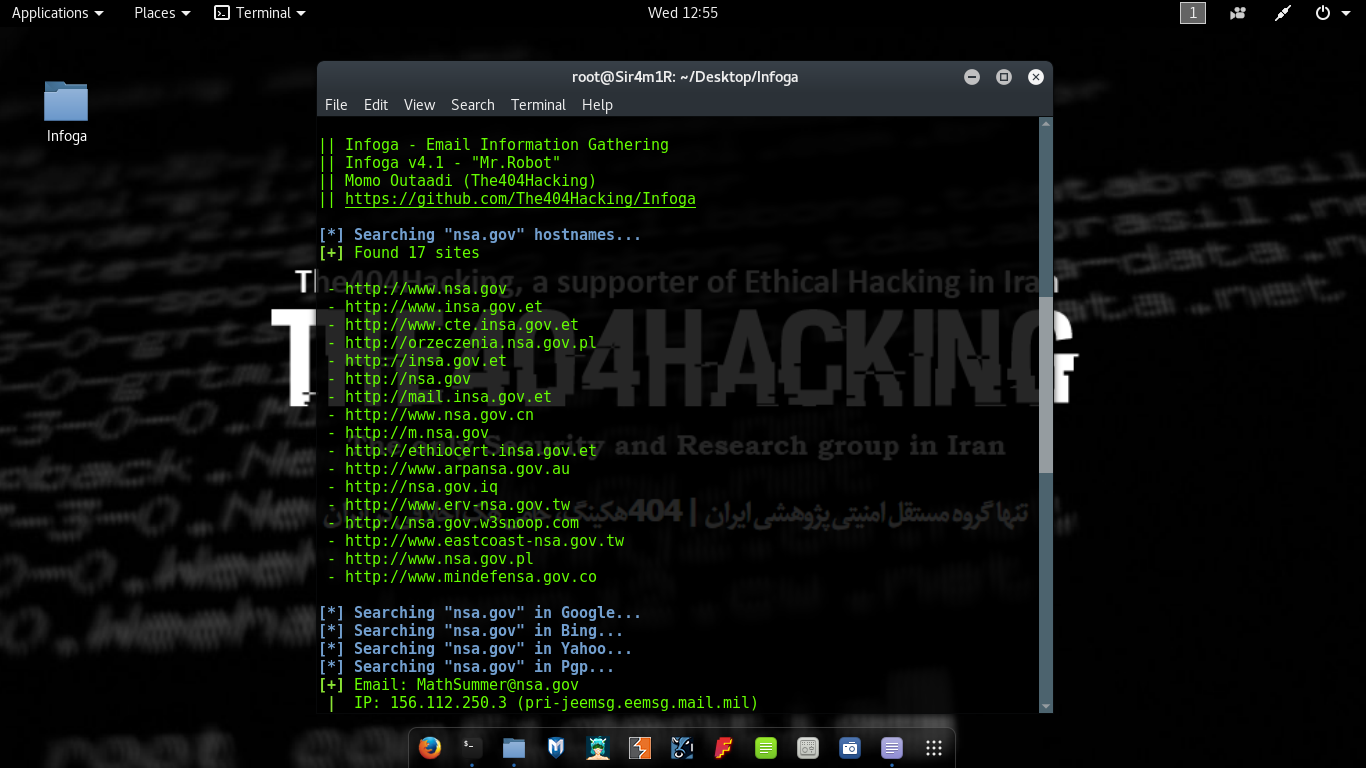1366x768 pixels.
Task: Launch Armitage from the dock
Action: click(598, 748)
